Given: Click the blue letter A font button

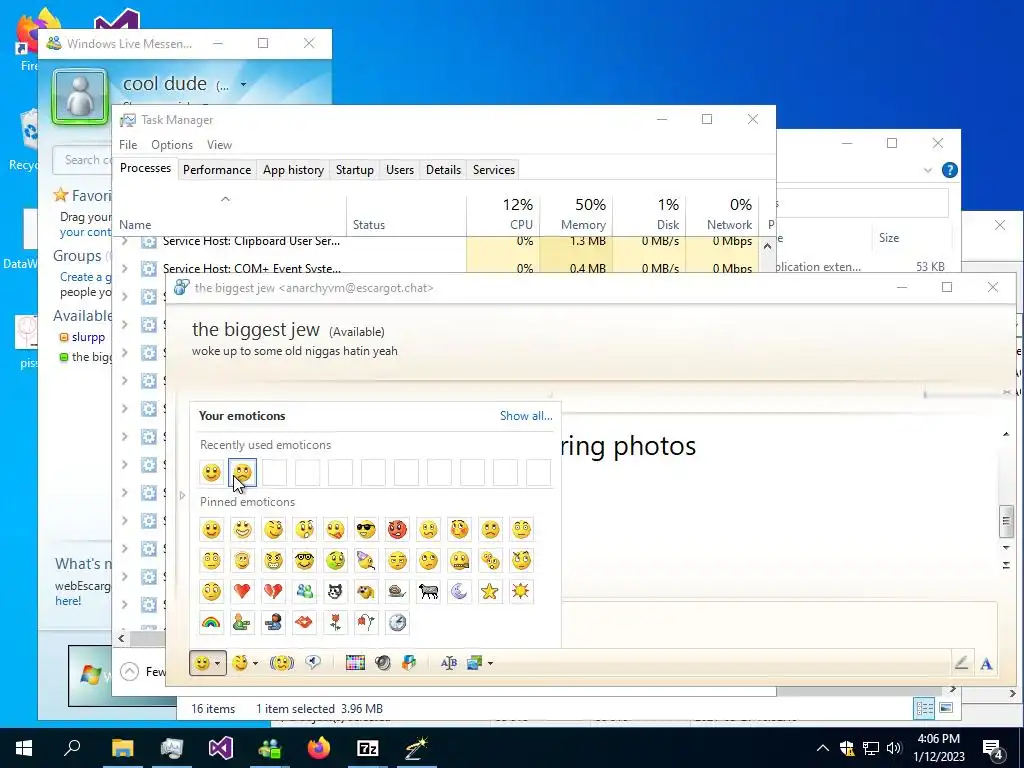Looking at the screenshot, I should pyautogui.click(x=986, y=664).
